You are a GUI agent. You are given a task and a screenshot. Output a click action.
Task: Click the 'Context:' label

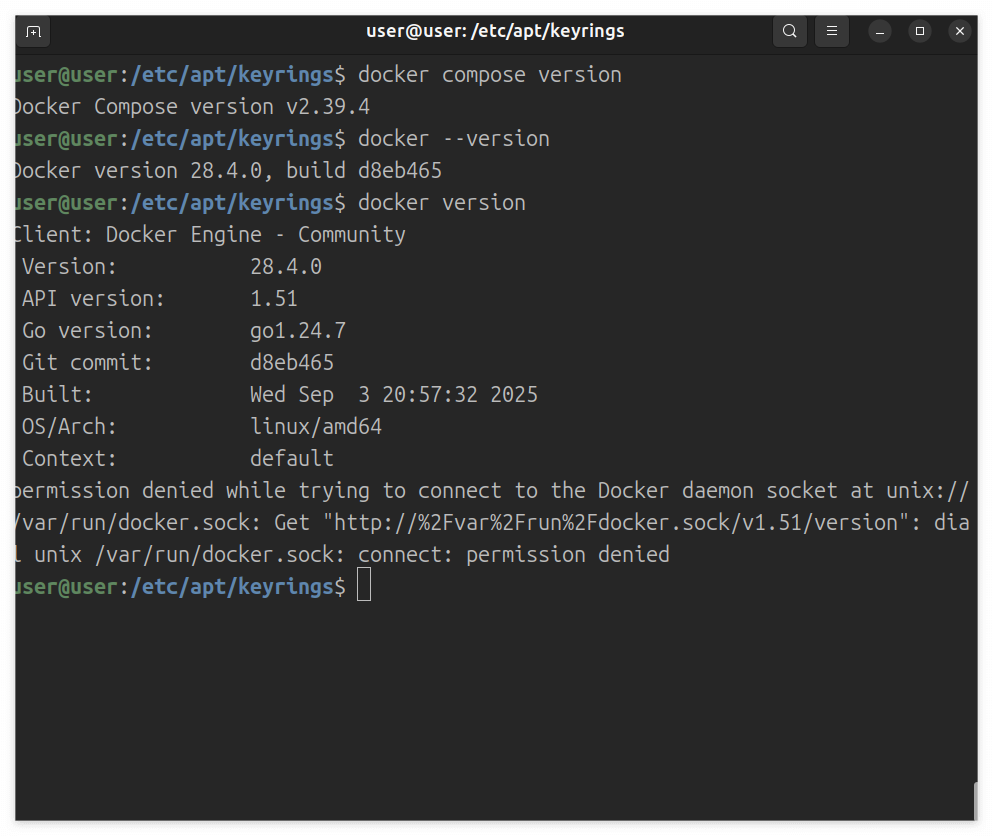(69, 458)
